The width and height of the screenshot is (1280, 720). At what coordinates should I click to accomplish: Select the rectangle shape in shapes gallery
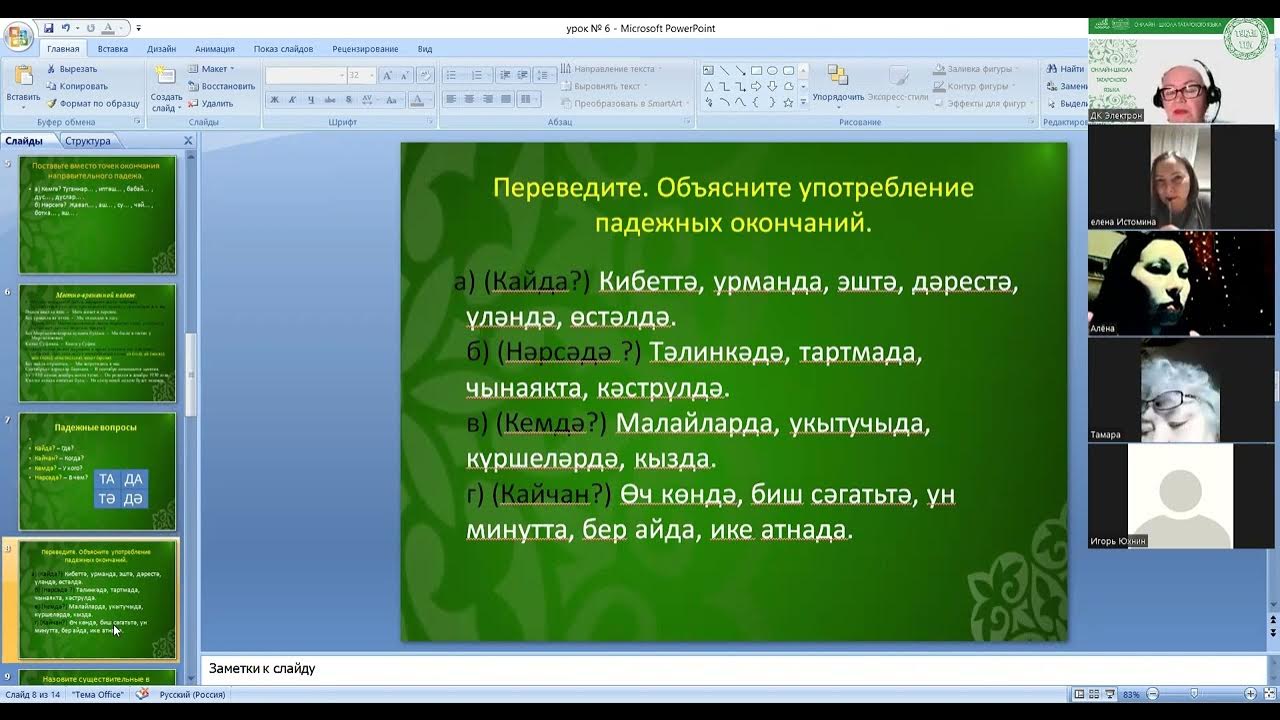(x=757, y=71)
